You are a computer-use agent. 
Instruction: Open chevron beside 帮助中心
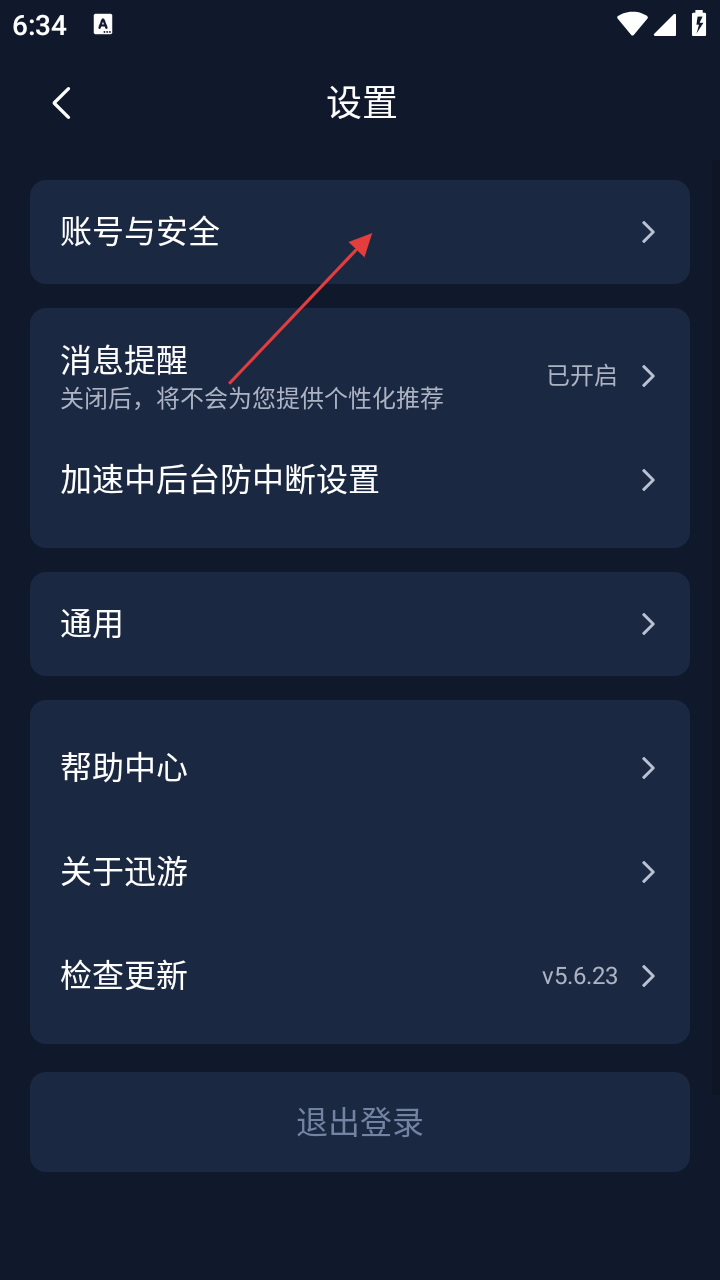(648, 768)
